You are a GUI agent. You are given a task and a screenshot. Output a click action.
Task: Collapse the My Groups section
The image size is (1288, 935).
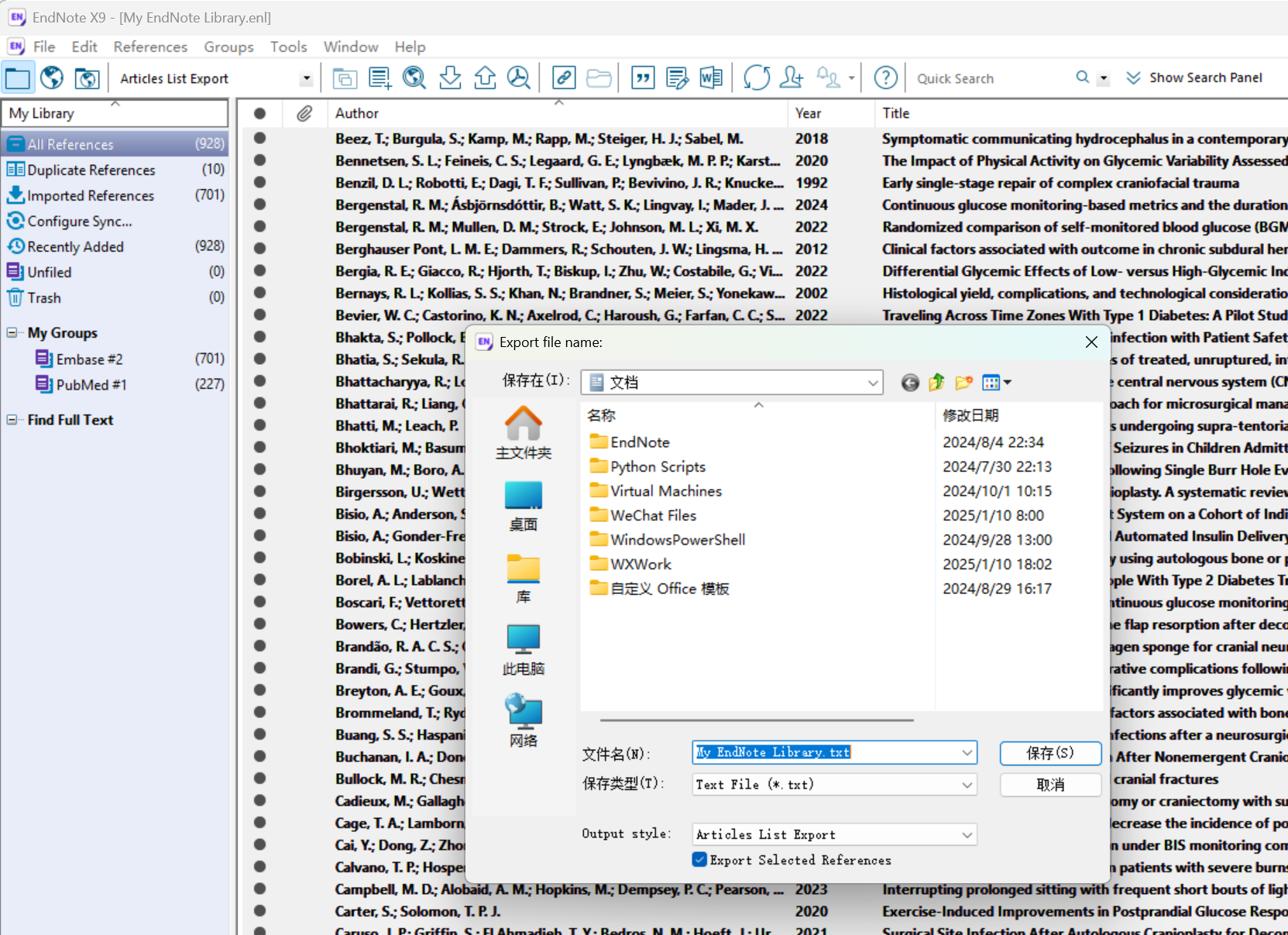tap(11, 332)
